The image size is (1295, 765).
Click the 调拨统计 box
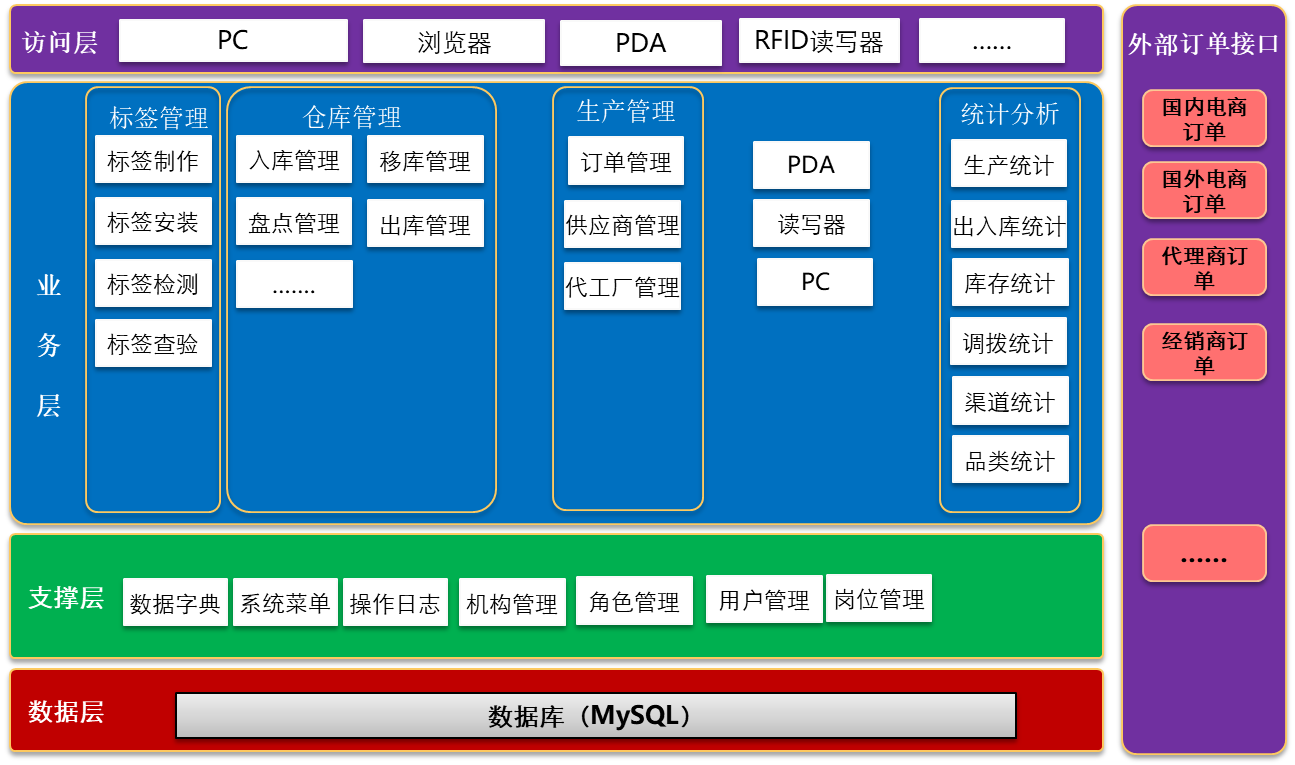[x=1008, y=341]
